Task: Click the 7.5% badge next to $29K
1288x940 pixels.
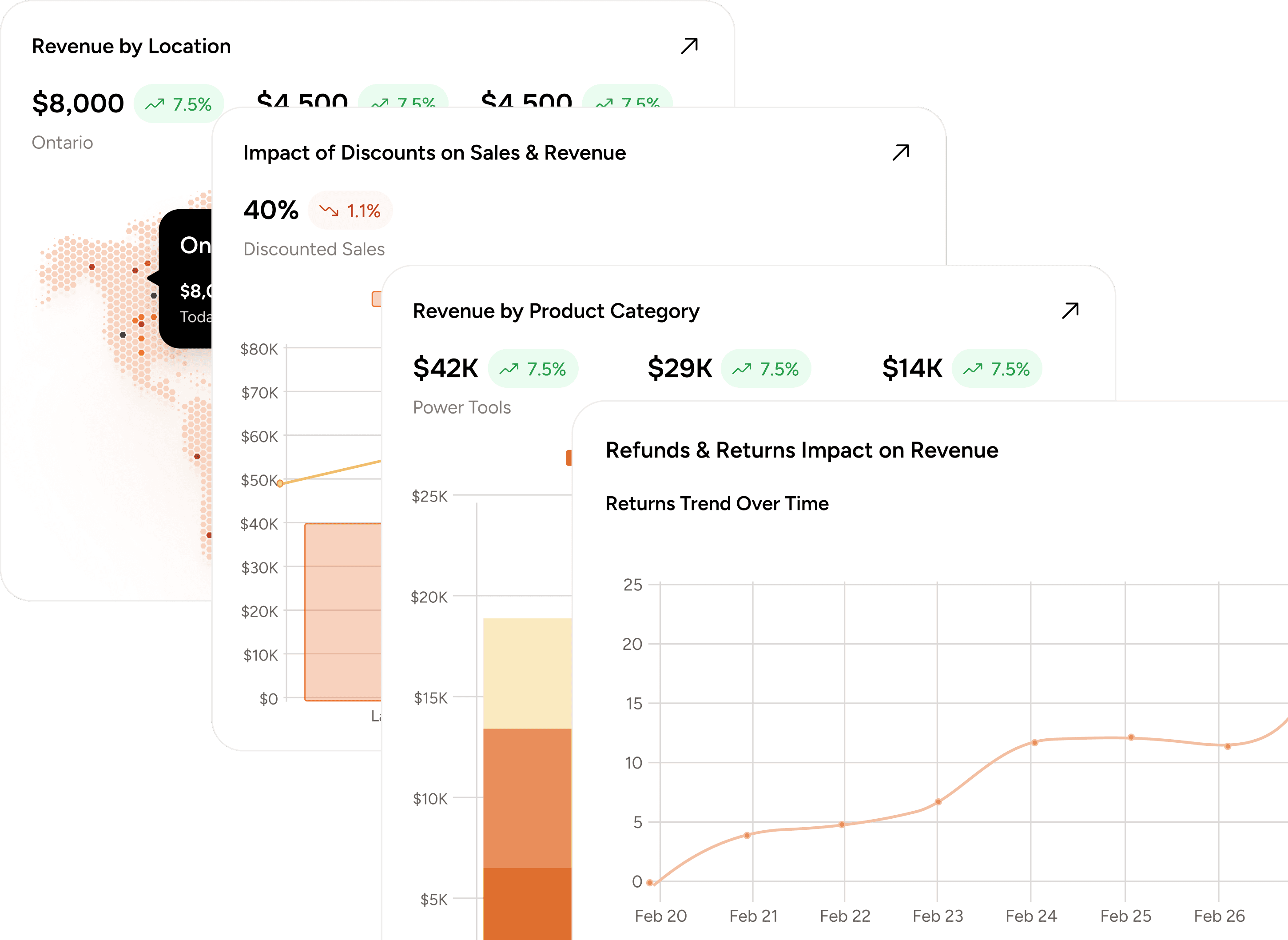Action: pyautogui.click(x=766, y=369)
